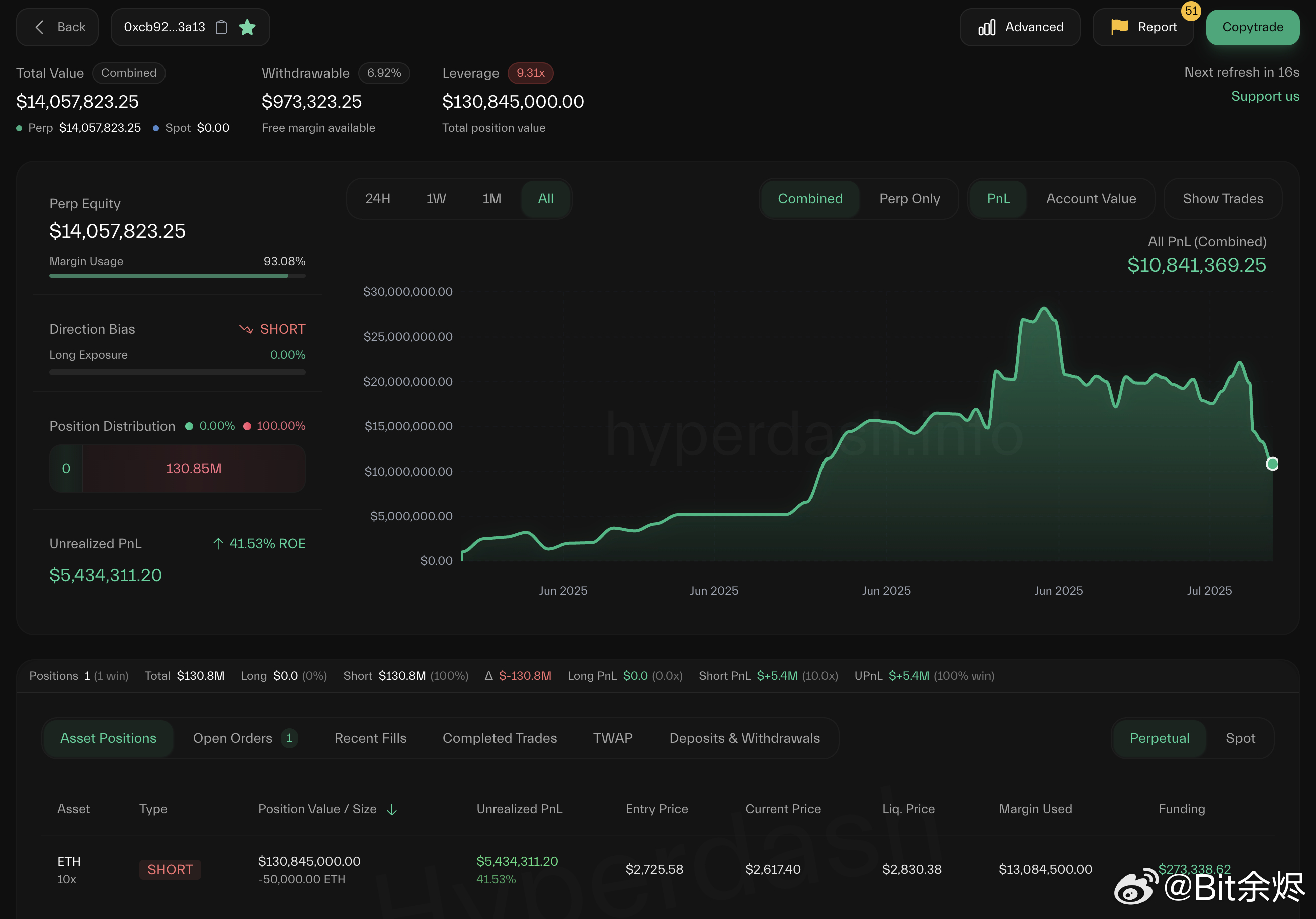Click the Liq. Price column header
Image resolution: width=1316 pixels, height=919 pixels.
908,809
